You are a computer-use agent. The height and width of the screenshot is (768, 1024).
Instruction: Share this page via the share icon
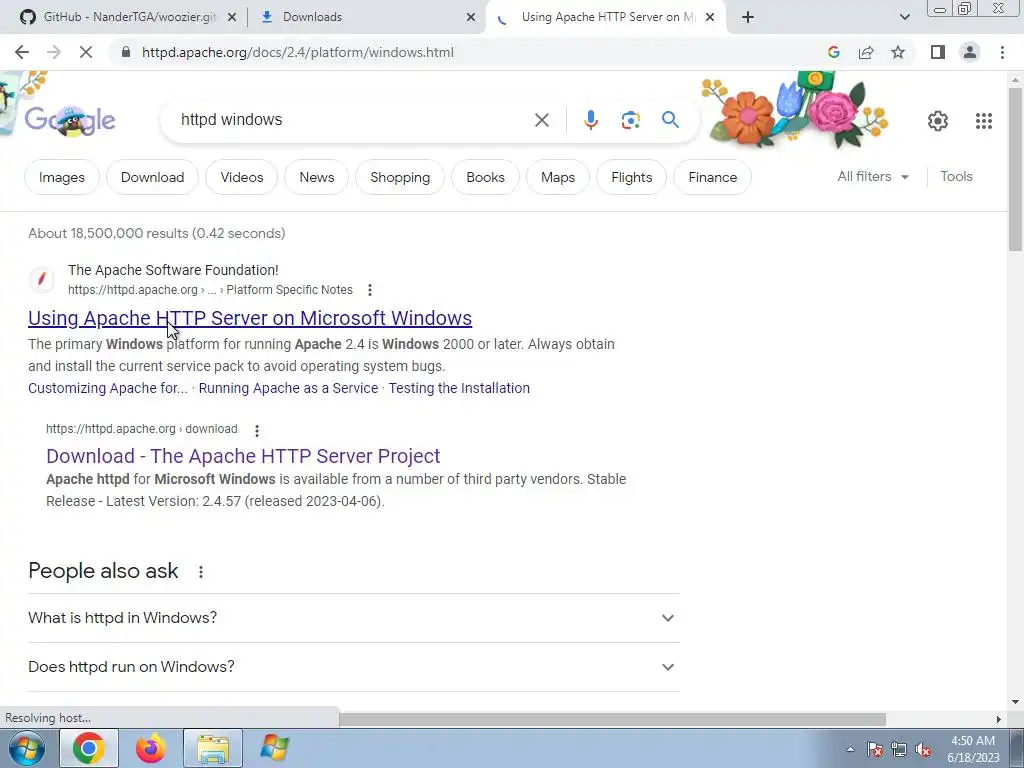coord(866,52)
